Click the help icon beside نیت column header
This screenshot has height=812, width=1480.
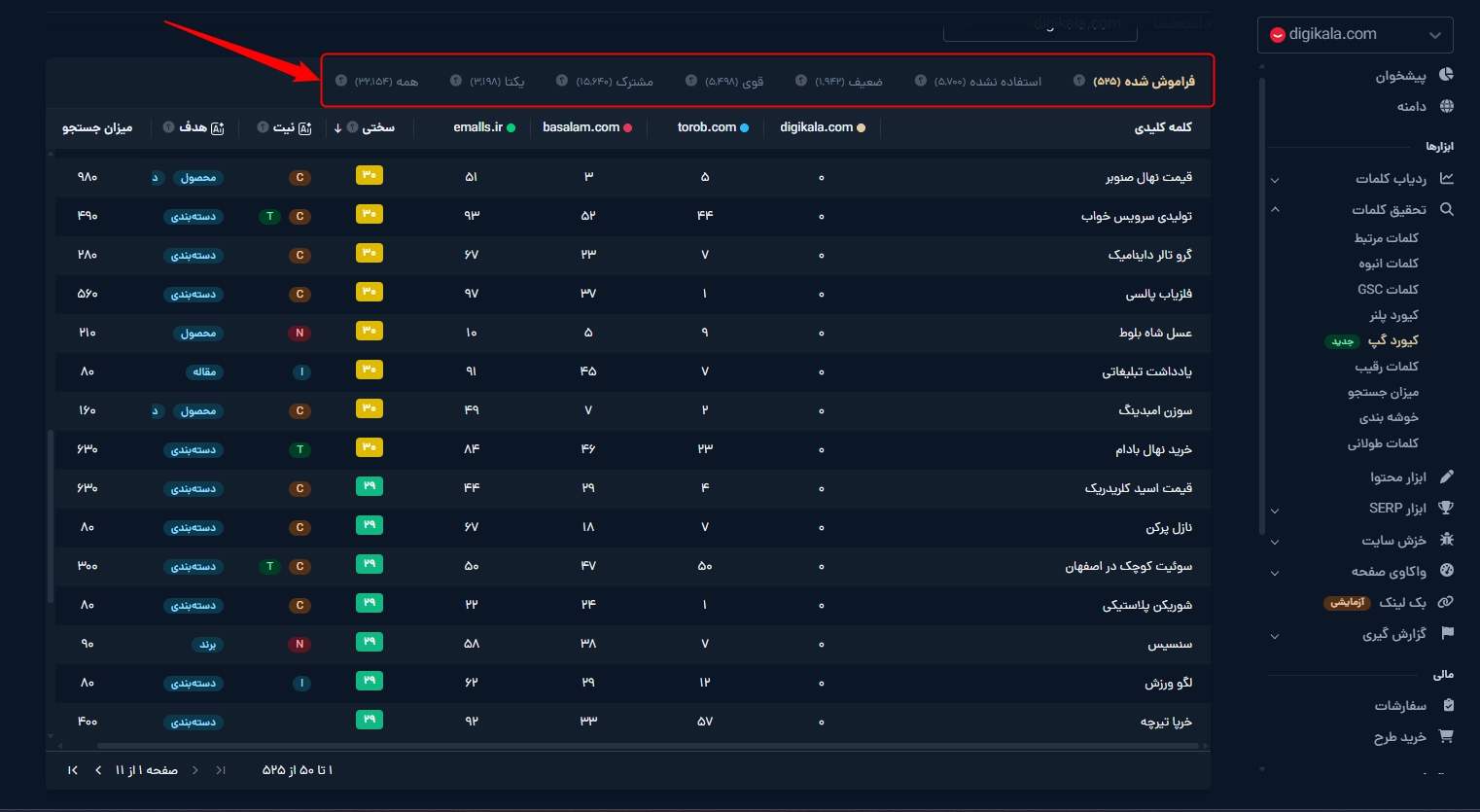click(x=263, y=127)
